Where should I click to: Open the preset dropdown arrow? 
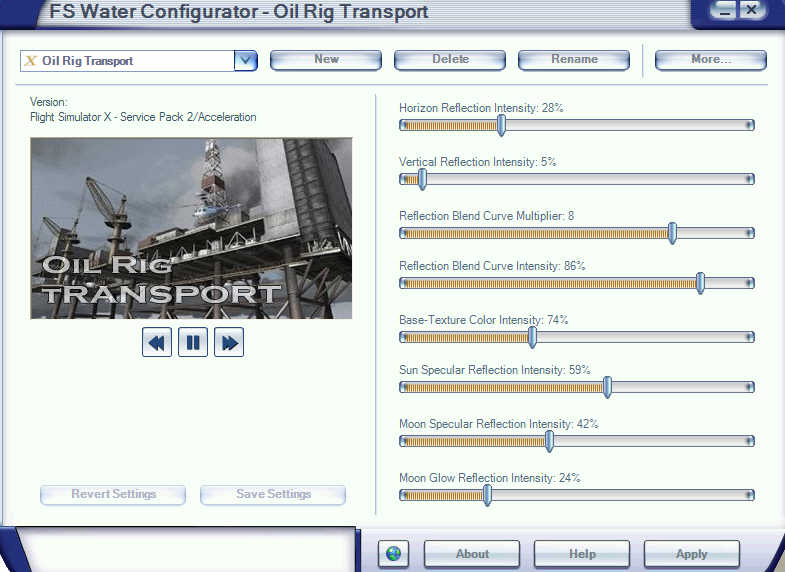tap(246, 61)
